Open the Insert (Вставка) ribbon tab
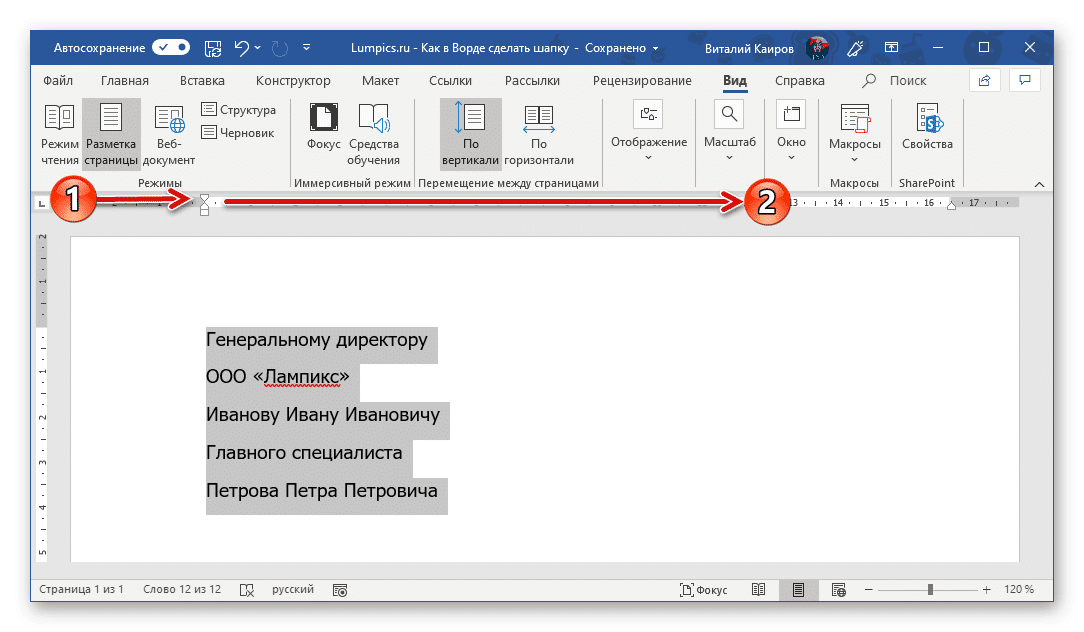The height and width of the screenshot is (632, 1084). (202, 81)
